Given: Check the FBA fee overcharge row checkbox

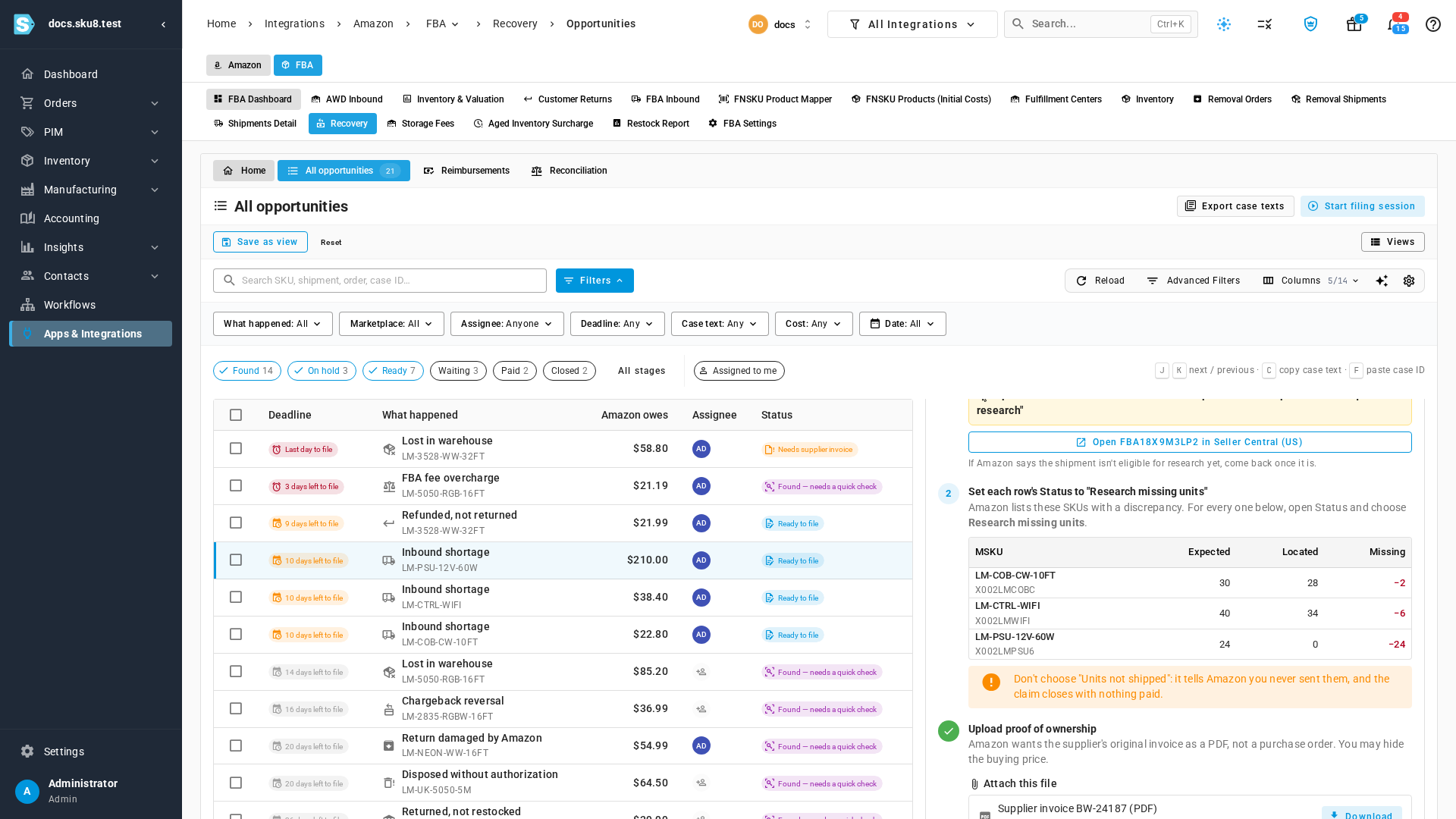Looking at the screenshot, I should [236, 485].
